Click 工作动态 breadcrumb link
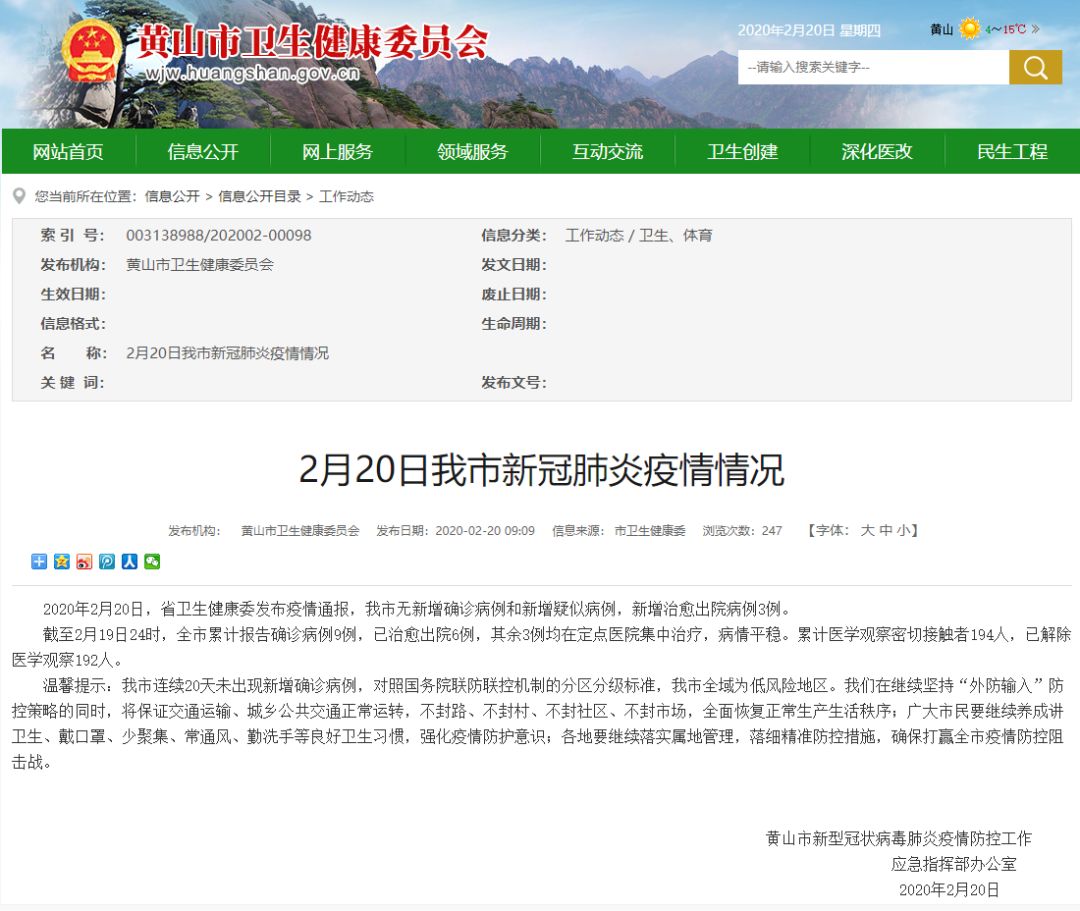The height and width of the screenshot is (911, 1080). coord(346,196)
